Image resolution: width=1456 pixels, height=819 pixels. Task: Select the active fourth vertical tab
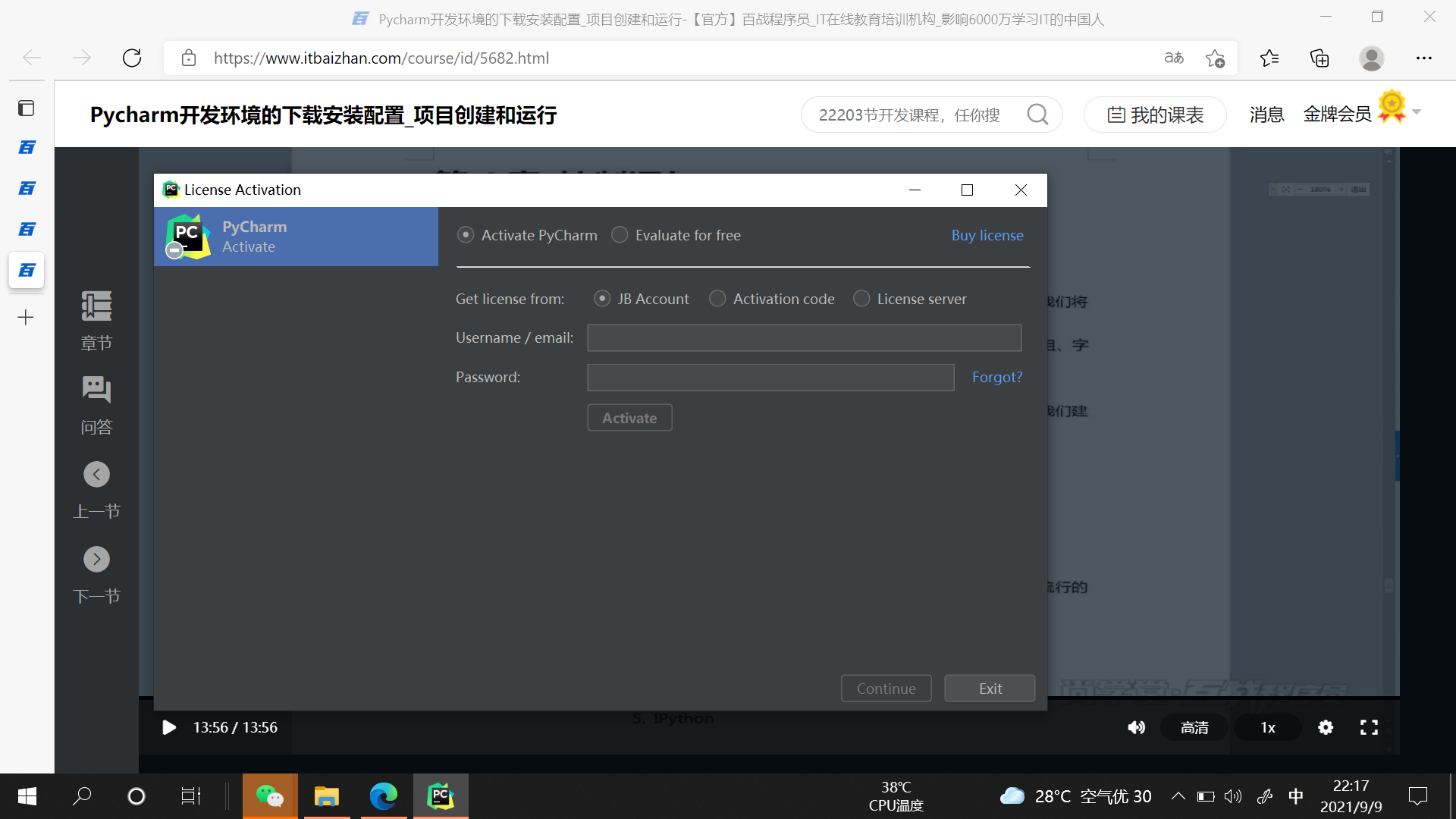27,270
